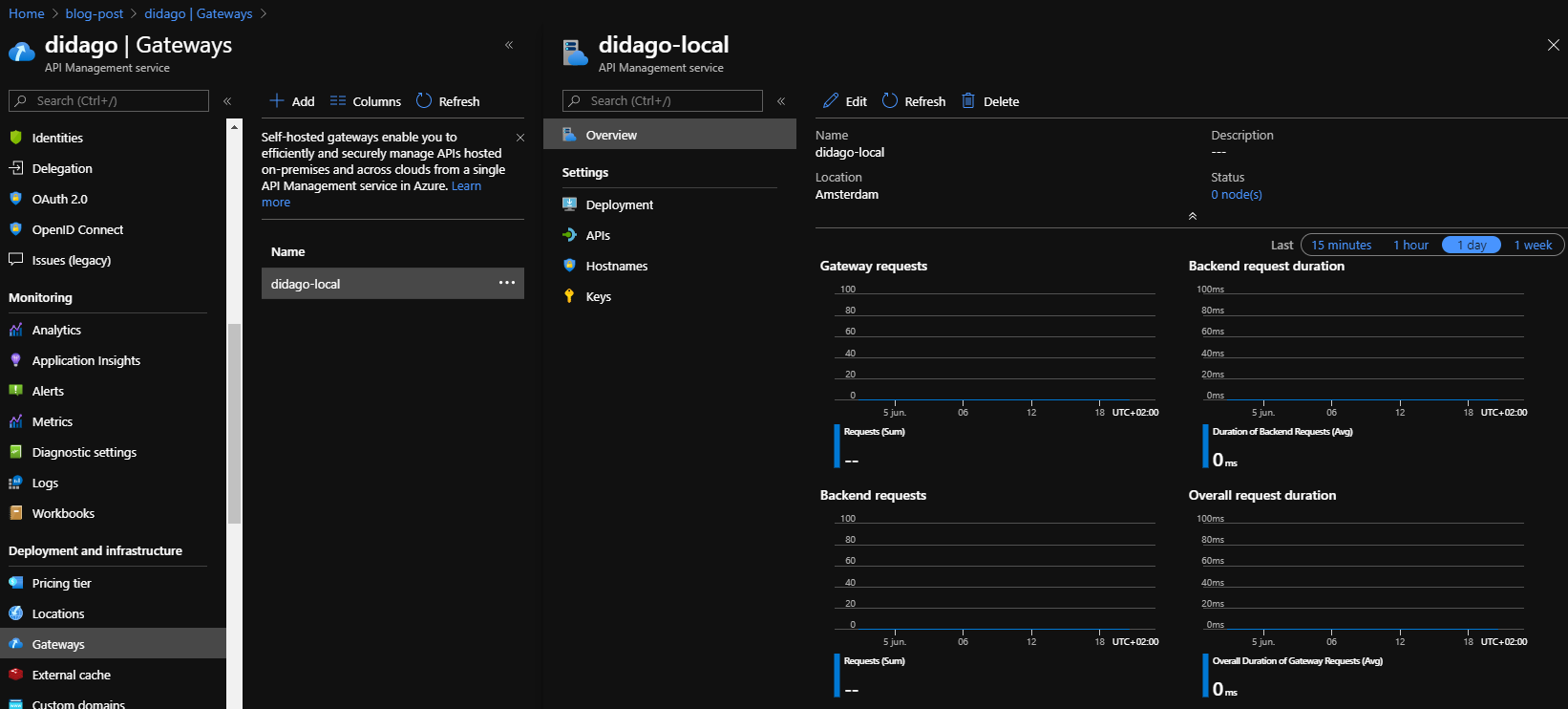1568x709 pixels.
Task: Click the Delete trash icon
Action: (968, 101)
